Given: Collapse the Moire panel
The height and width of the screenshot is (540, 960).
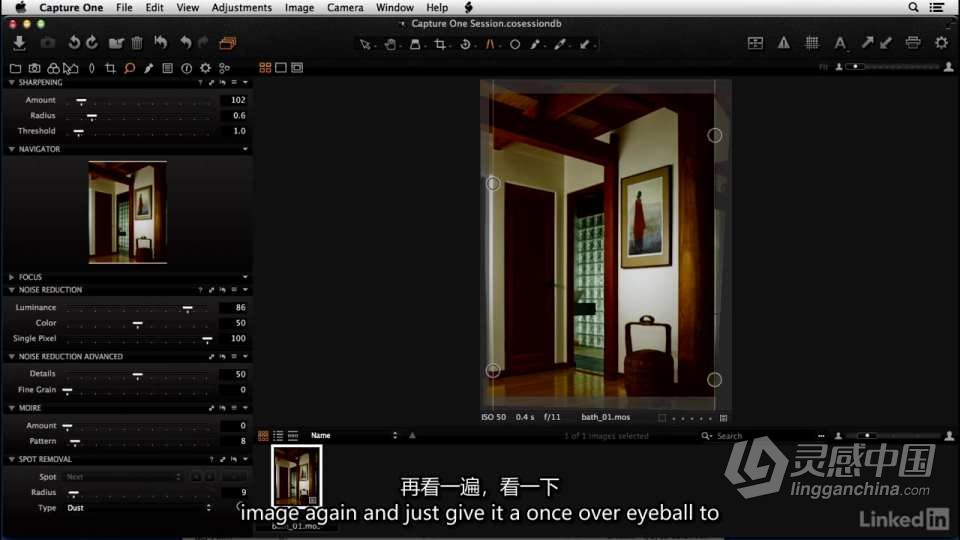Looking at the screenshot, I should pyautogui.click(x=12, y=408).
